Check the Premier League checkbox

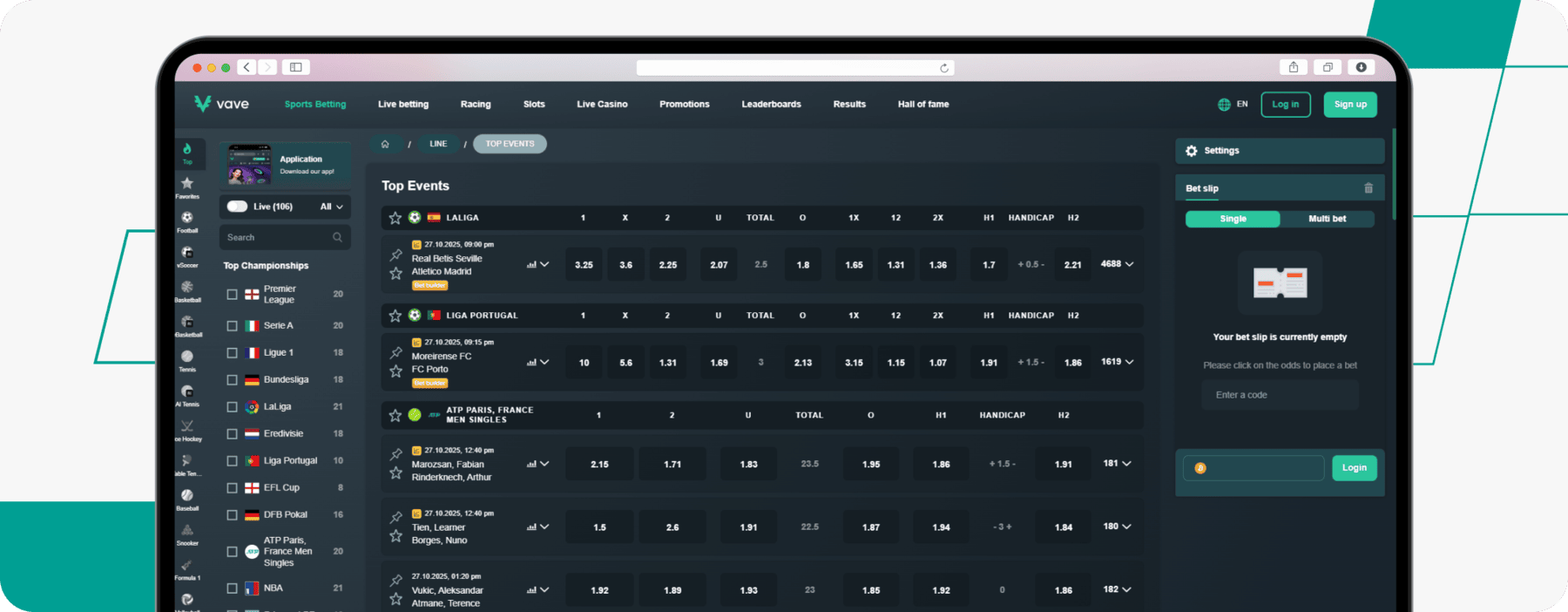tap(232, 295)
